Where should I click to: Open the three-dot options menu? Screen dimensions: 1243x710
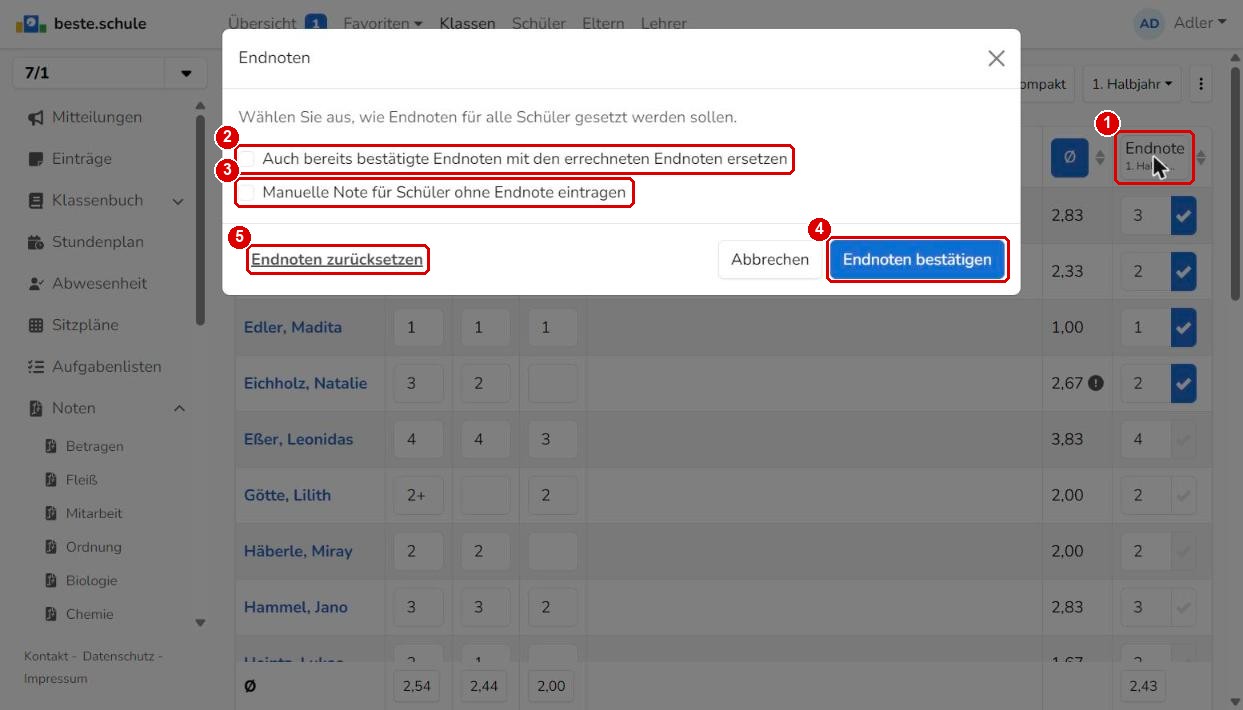[x=1201, y=84]
